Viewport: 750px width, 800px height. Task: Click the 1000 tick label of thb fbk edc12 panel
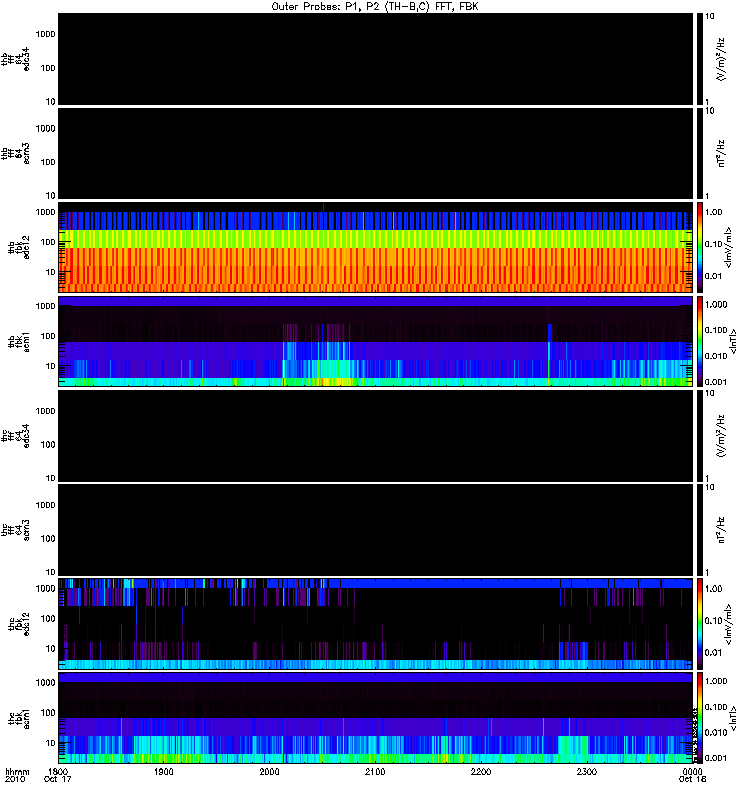pos(45,212)
